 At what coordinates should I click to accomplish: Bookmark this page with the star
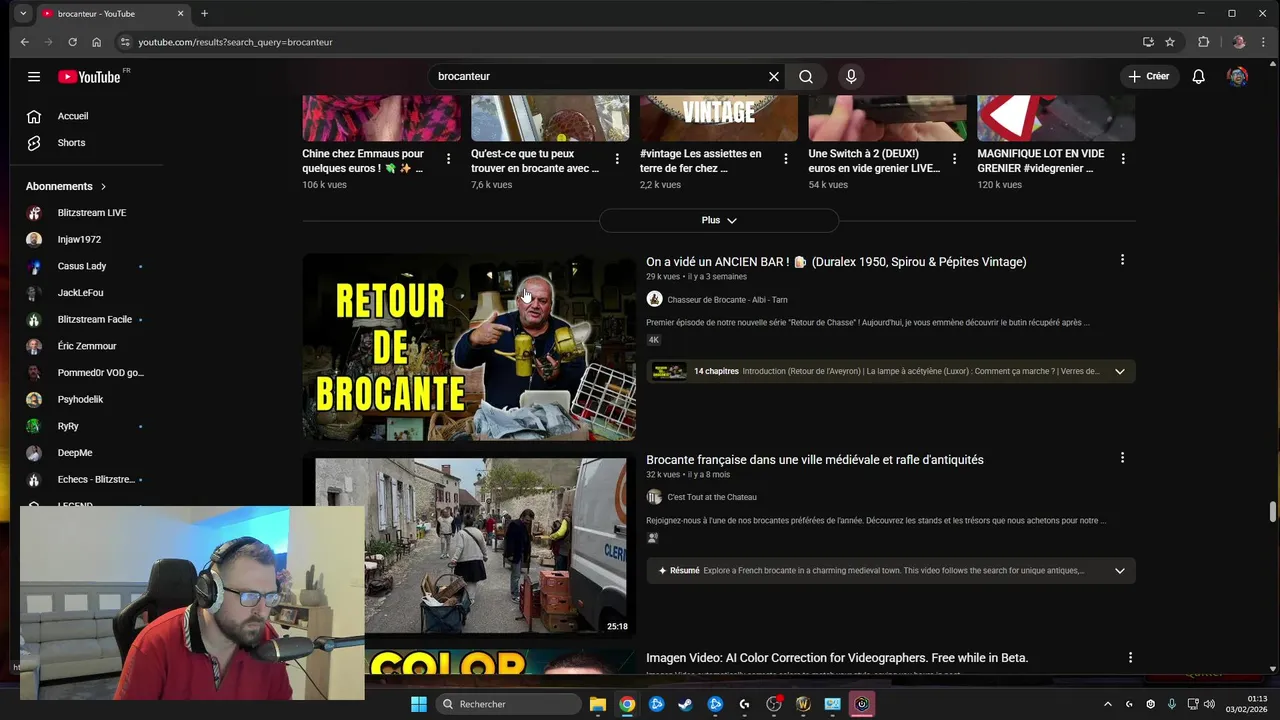pyautogui.click(x=1170, y=42)
